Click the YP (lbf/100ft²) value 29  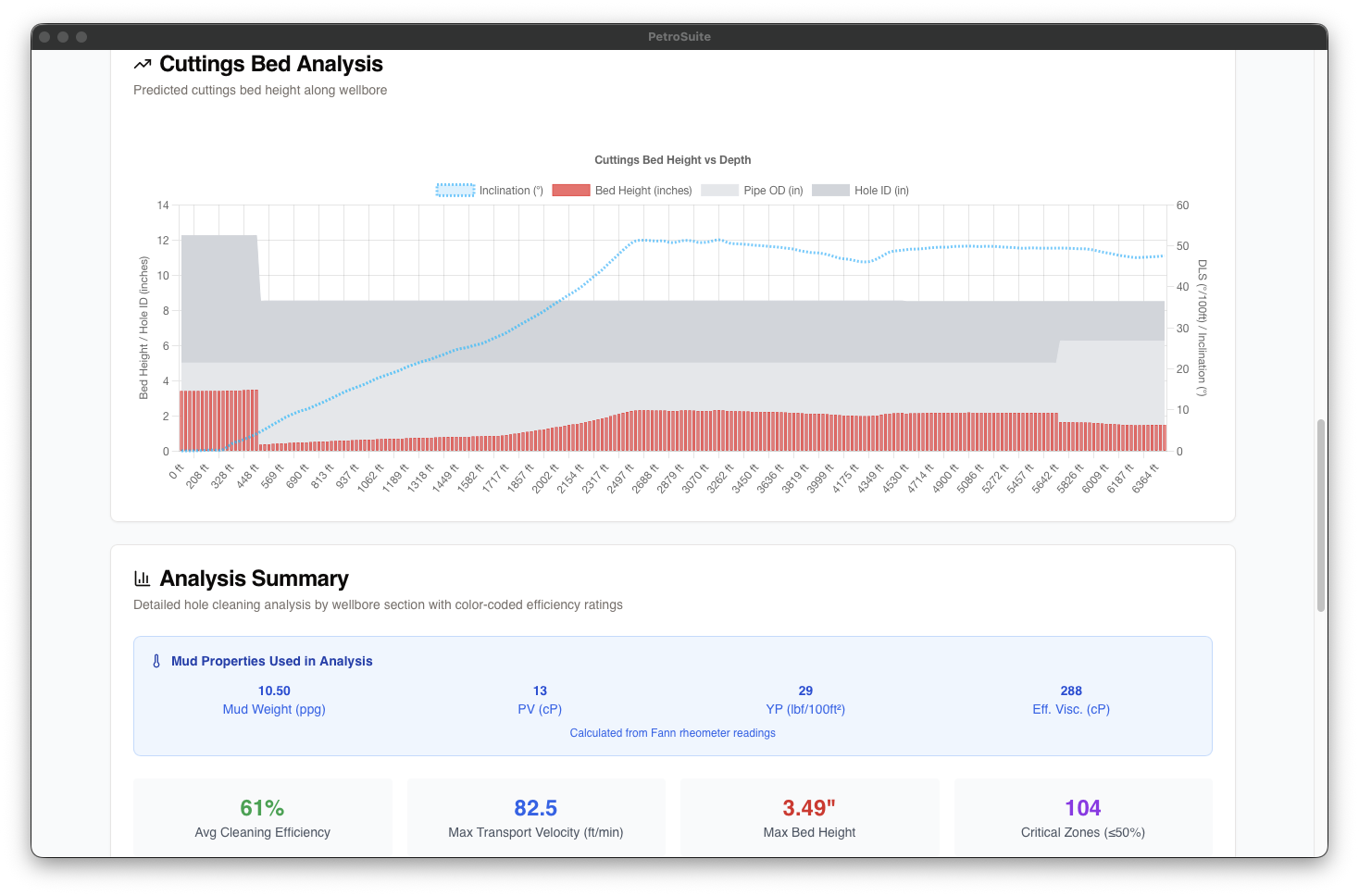coord(804,691)
